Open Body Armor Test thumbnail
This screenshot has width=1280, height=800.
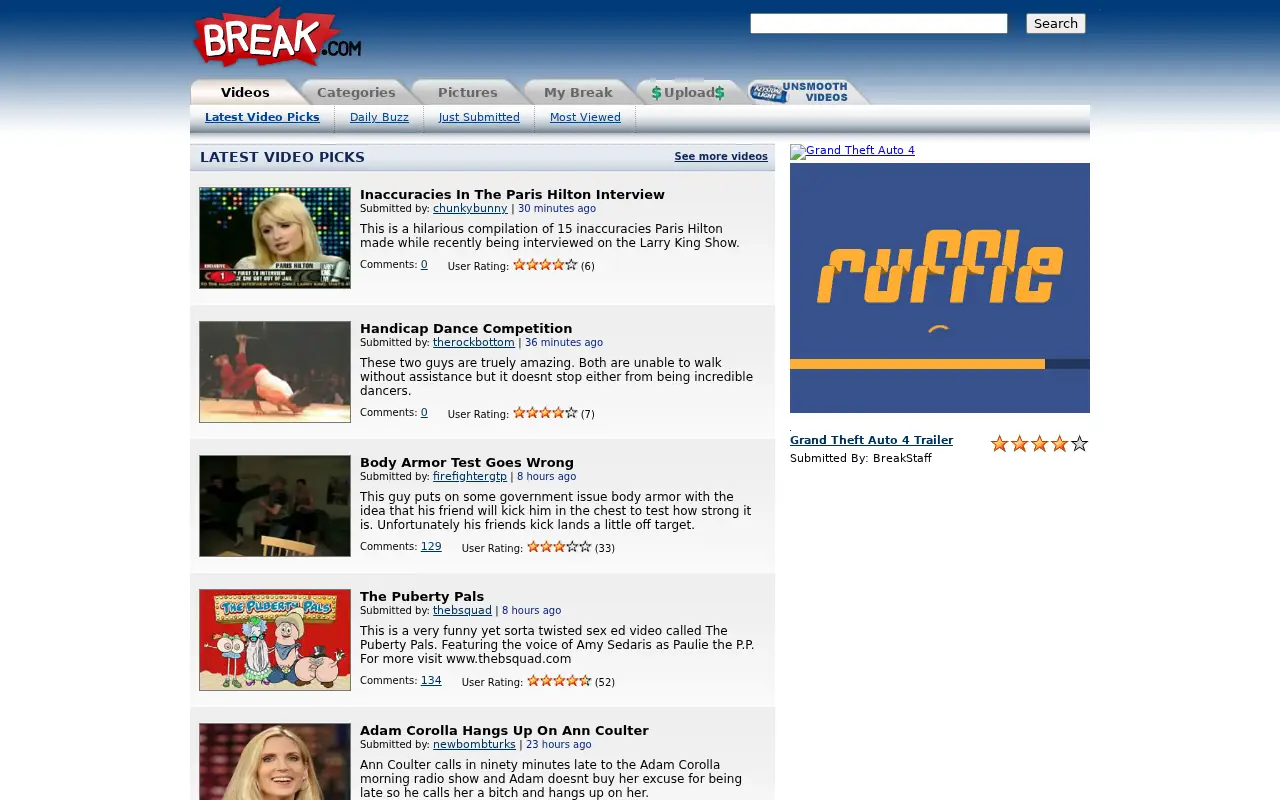coord(275,506)
